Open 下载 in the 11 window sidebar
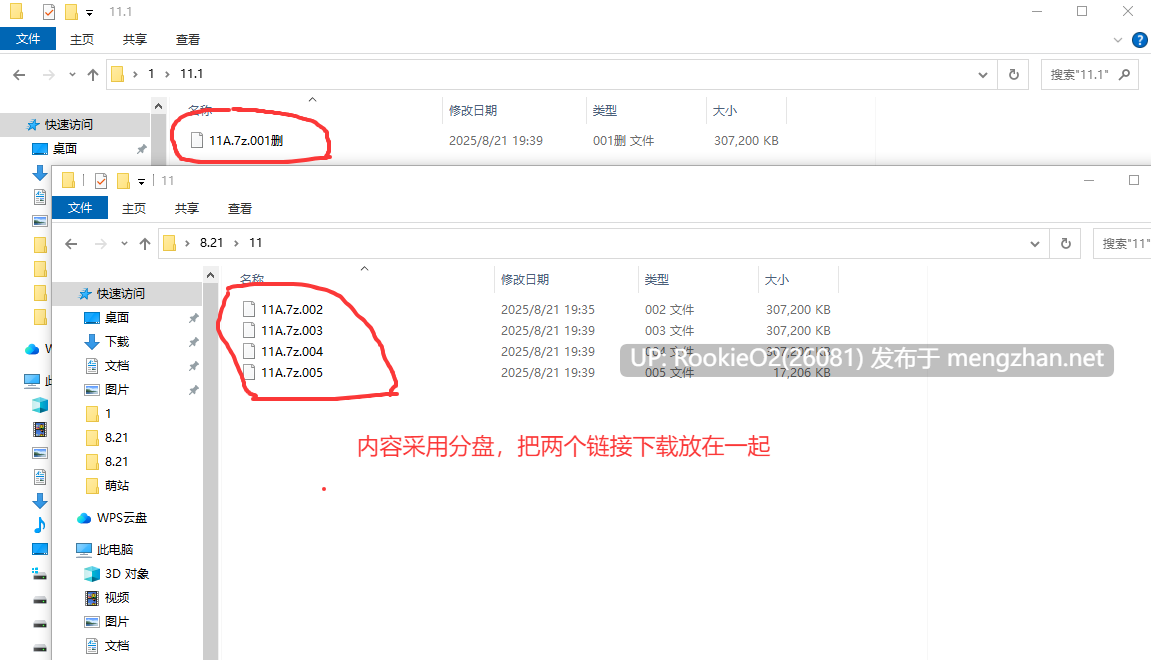 (117, 341)
